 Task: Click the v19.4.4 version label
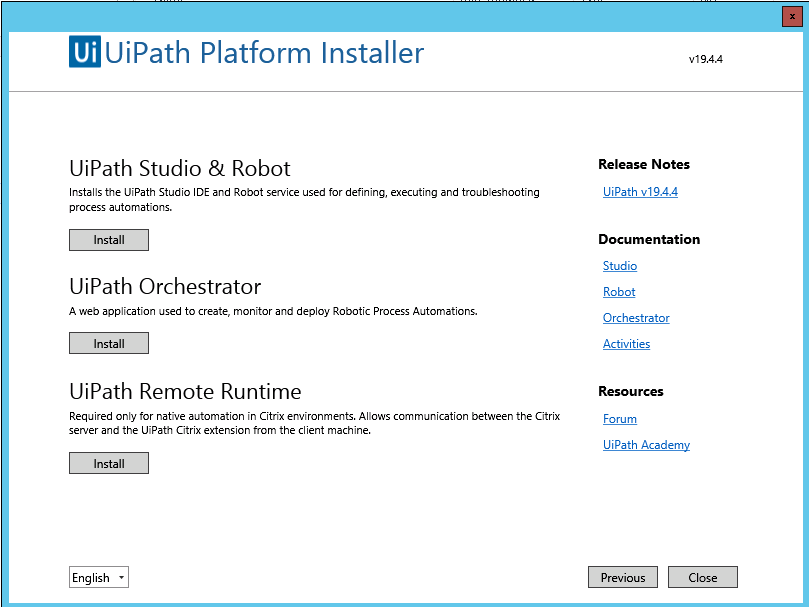[705, 59]
